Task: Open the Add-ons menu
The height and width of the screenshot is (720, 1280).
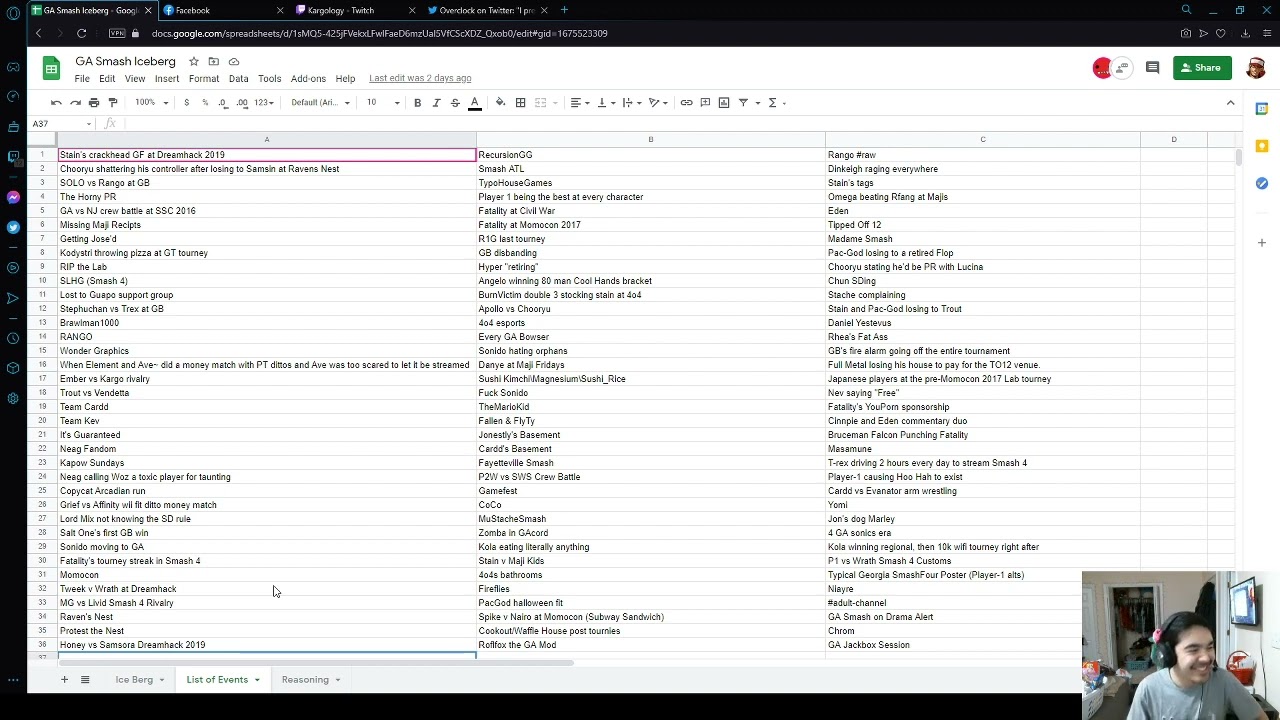Action: pyautogui.click(x=308, y=78)
